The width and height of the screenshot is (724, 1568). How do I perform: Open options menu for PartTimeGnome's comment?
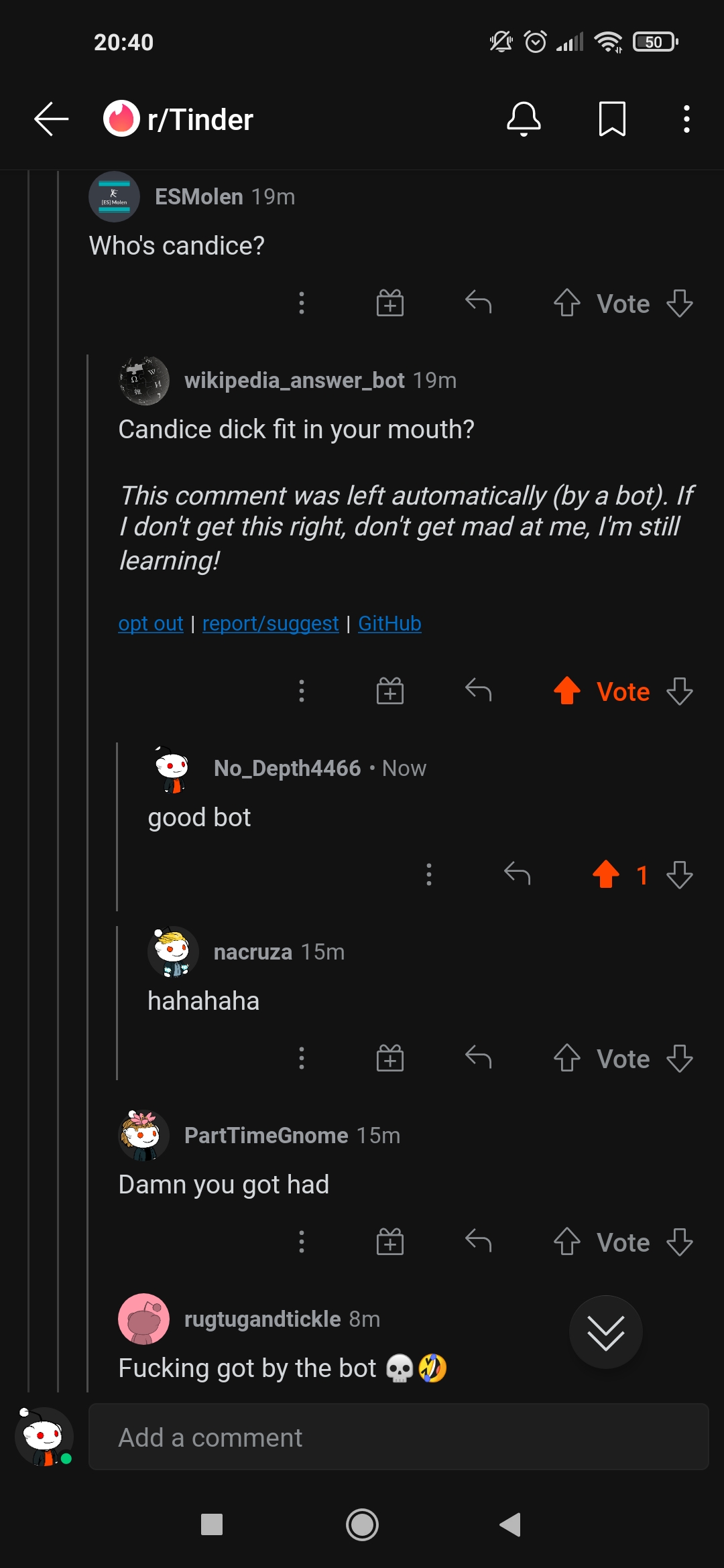[x=302, y=1242]
